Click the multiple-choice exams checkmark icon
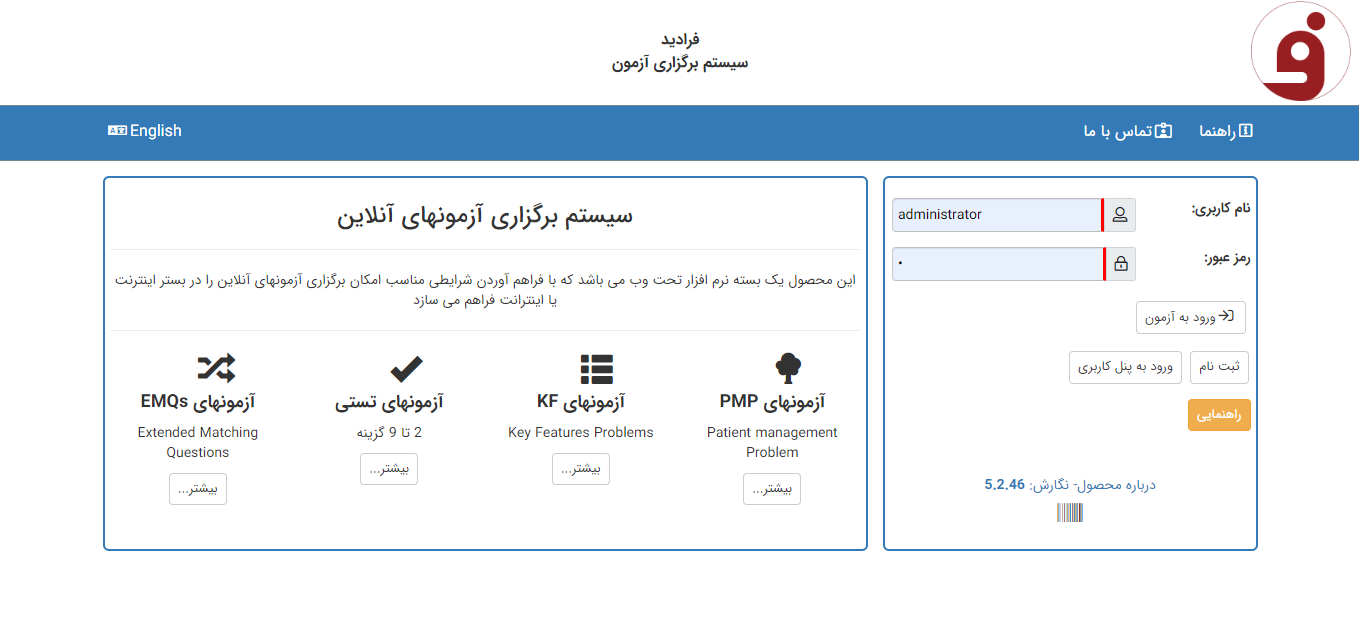 pos(406,368)
